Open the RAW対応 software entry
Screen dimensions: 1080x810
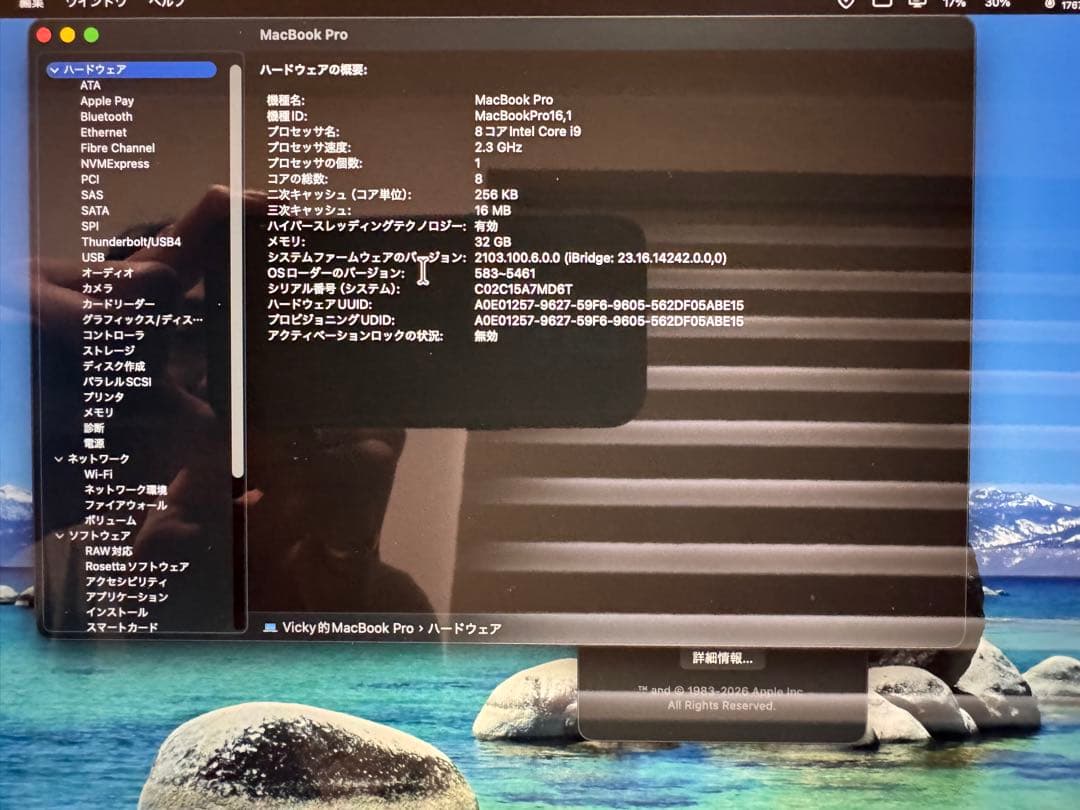click(109, 551)
